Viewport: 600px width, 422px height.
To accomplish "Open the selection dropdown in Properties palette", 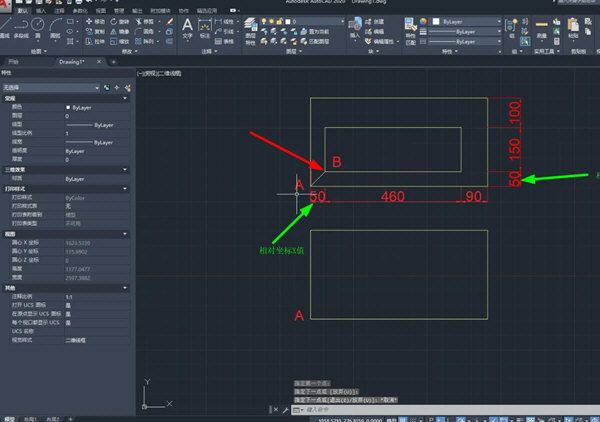I will (x=51, y=88).
